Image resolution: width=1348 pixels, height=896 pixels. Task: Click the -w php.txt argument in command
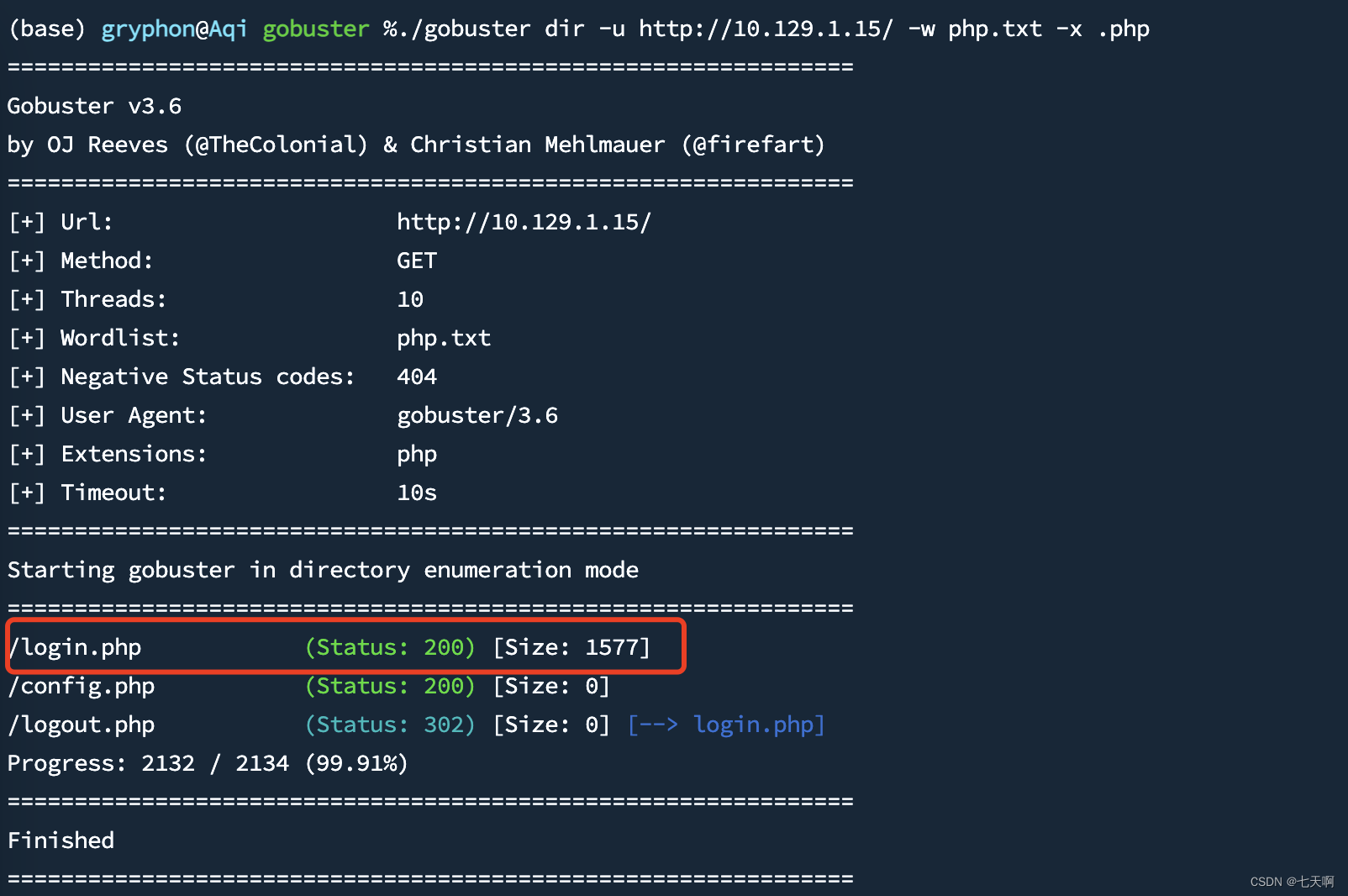point(975,29)
